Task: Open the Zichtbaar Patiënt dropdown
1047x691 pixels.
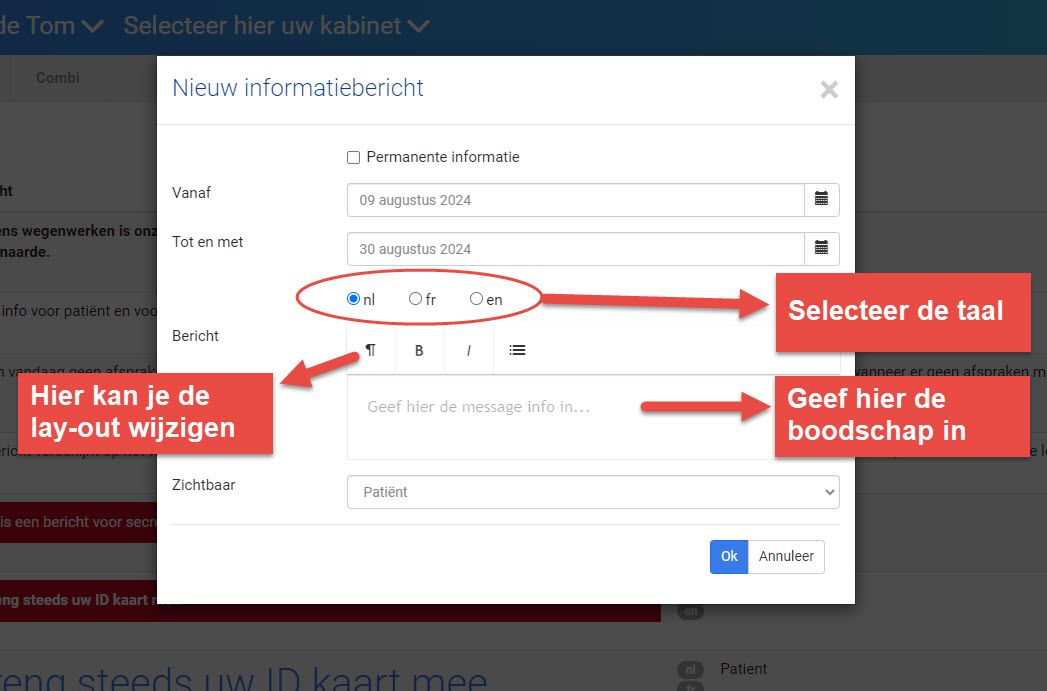Action: (593, 492)
